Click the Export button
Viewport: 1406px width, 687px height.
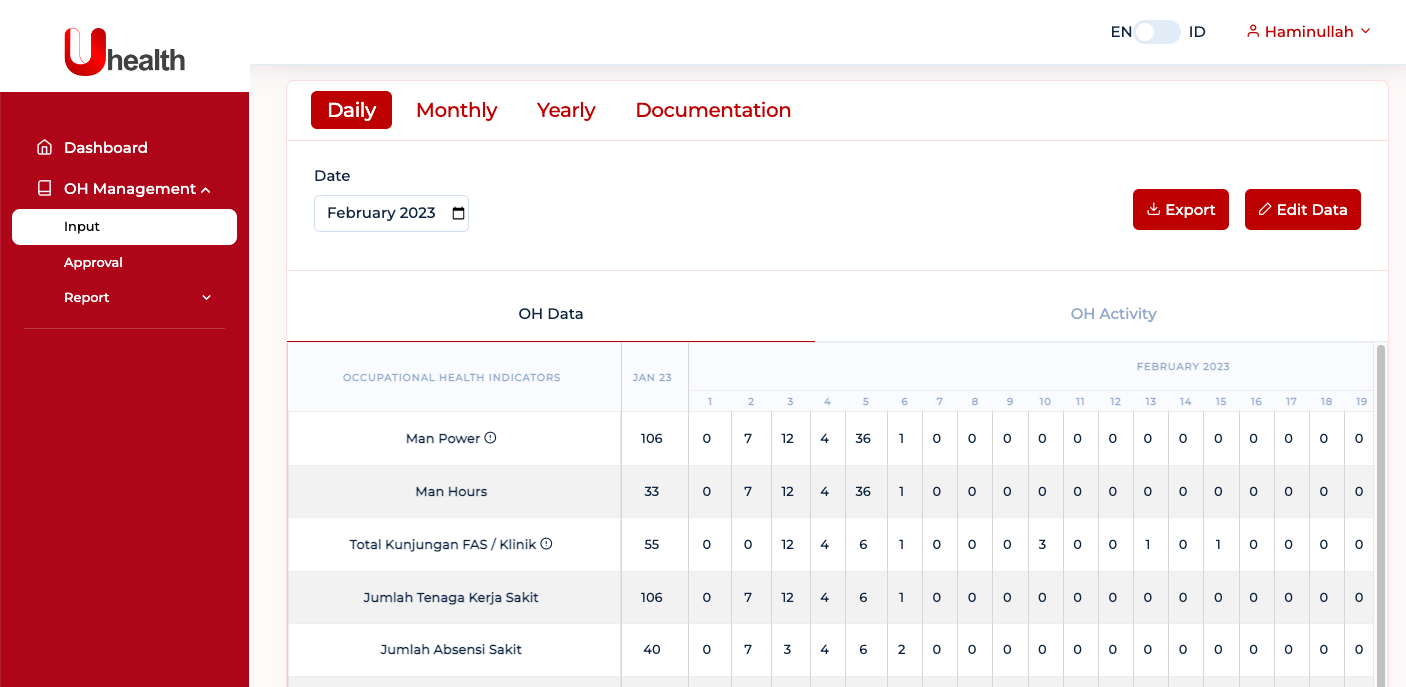pos(1181,209)
